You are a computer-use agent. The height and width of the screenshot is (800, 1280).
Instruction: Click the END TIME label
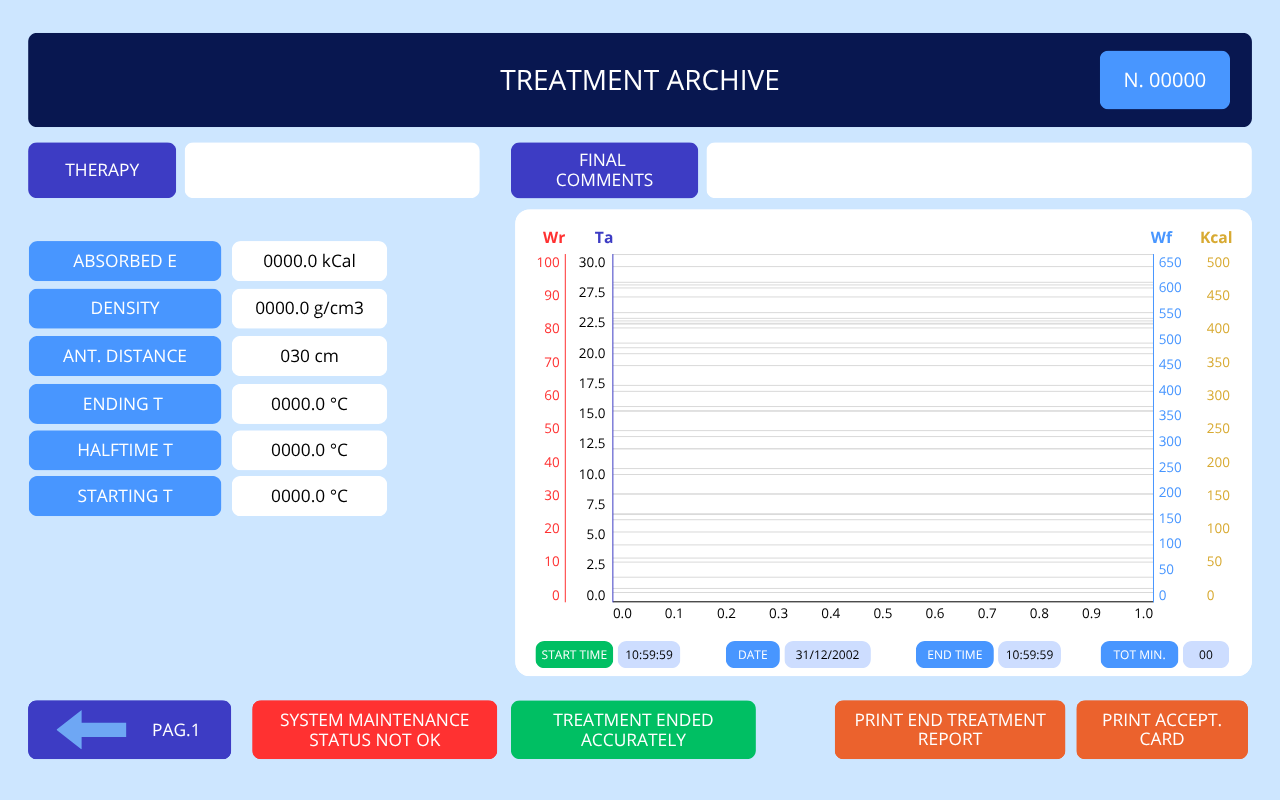pos(954,655)
